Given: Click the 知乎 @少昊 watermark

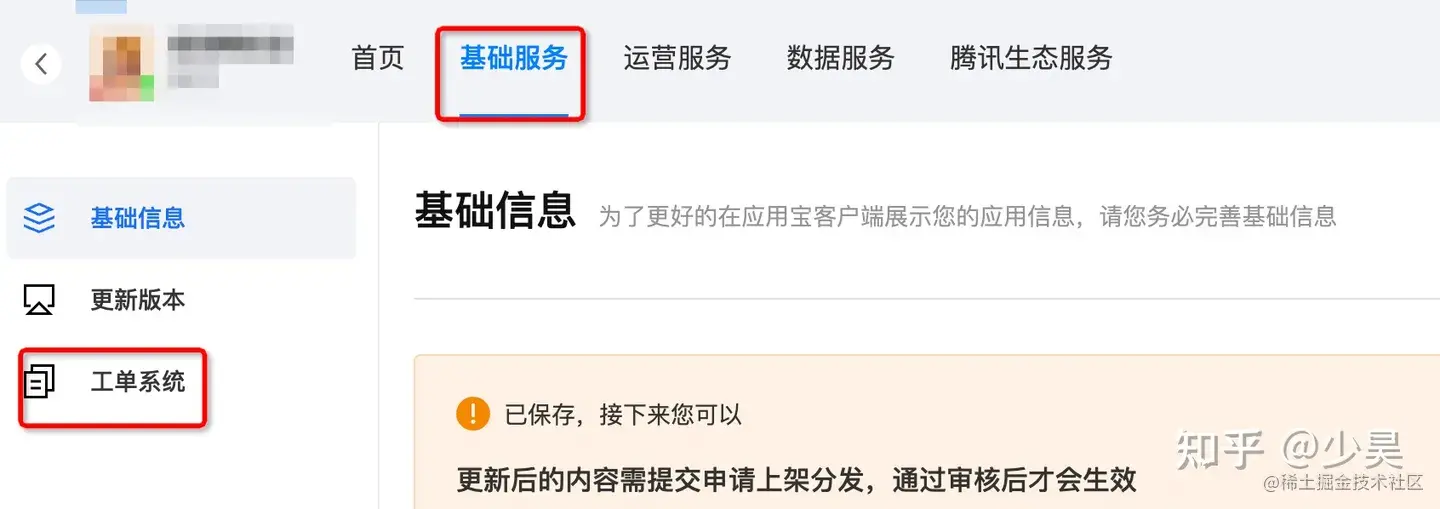Looking at the screenshot, I should (x=1290, y=451).
